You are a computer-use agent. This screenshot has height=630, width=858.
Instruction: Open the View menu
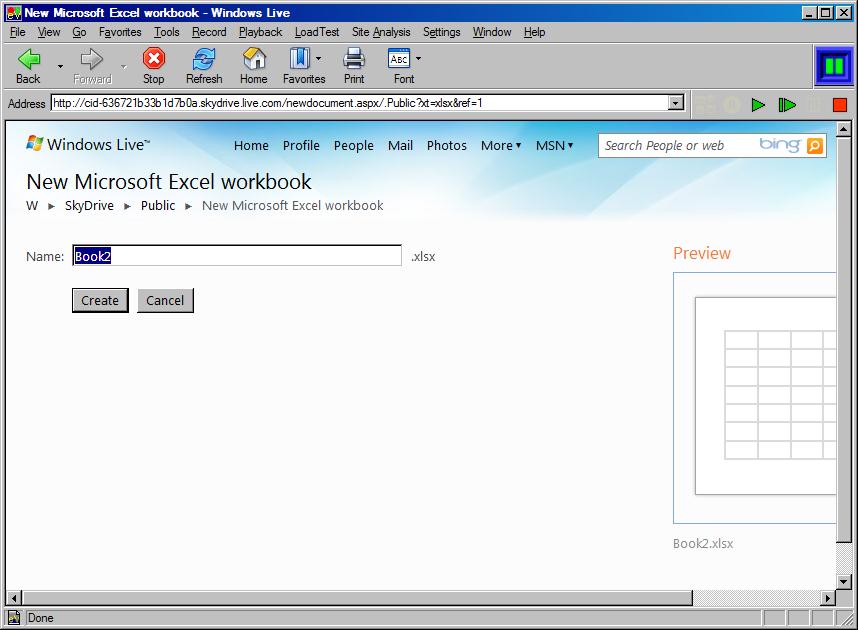coord(49,32)
